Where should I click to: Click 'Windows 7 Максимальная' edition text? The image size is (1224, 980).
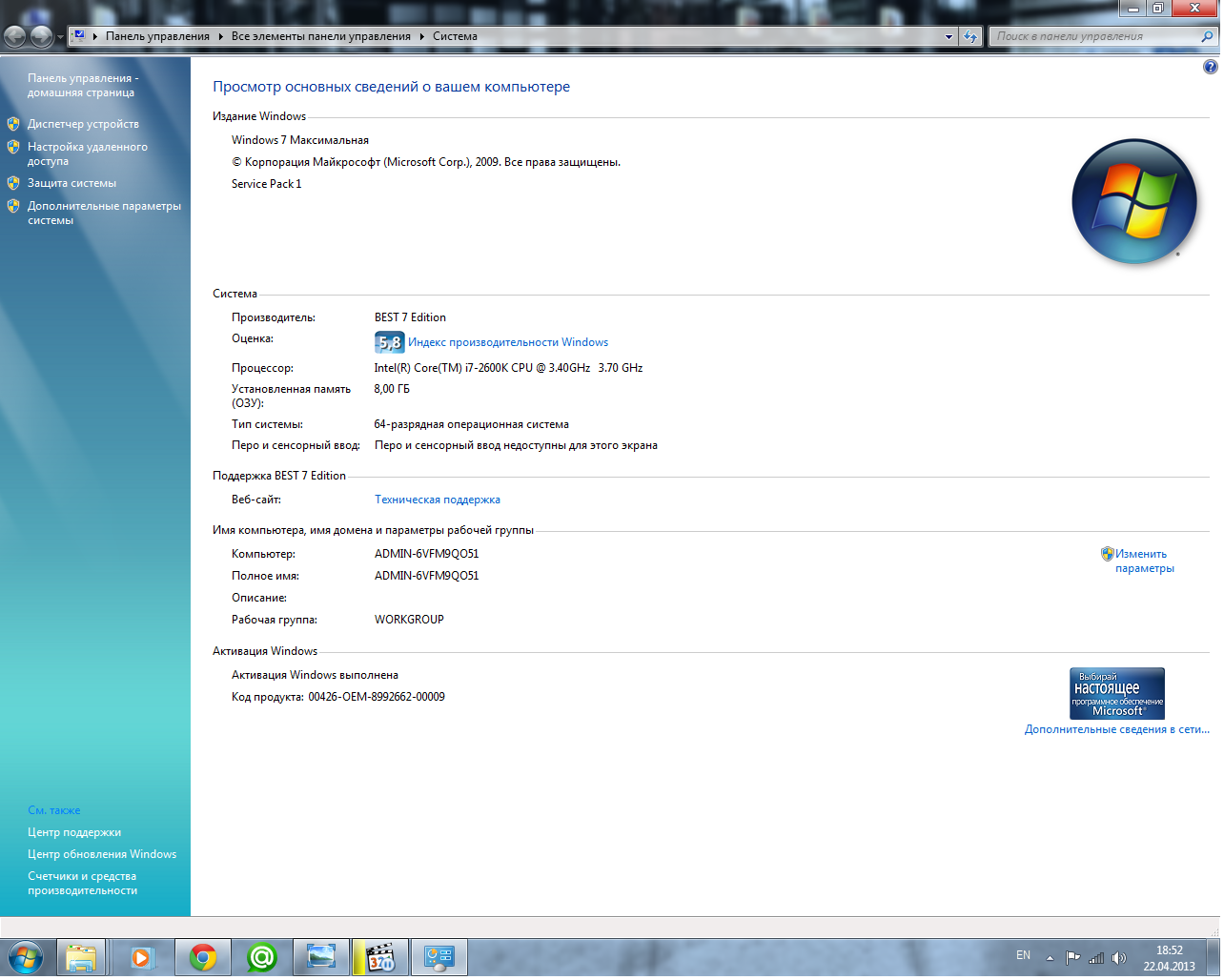[300, 141]
